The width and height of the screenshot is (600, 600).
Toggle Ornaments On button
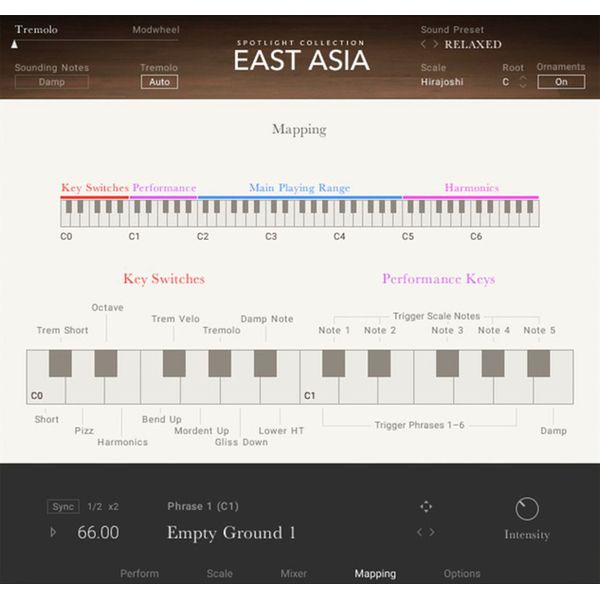tap(561, 82)
